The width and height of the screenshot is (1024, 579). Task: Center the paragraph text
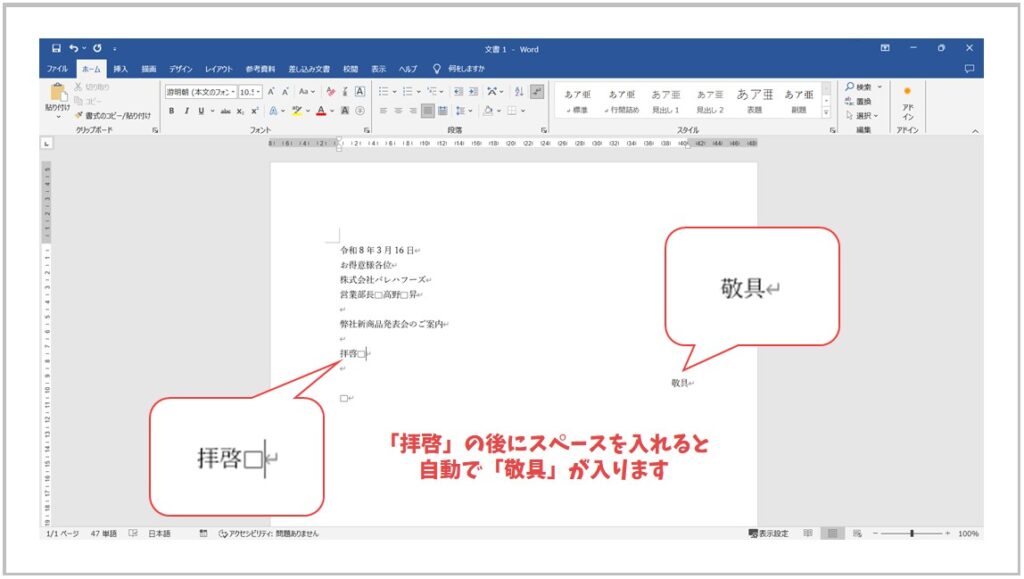point(398,111)
